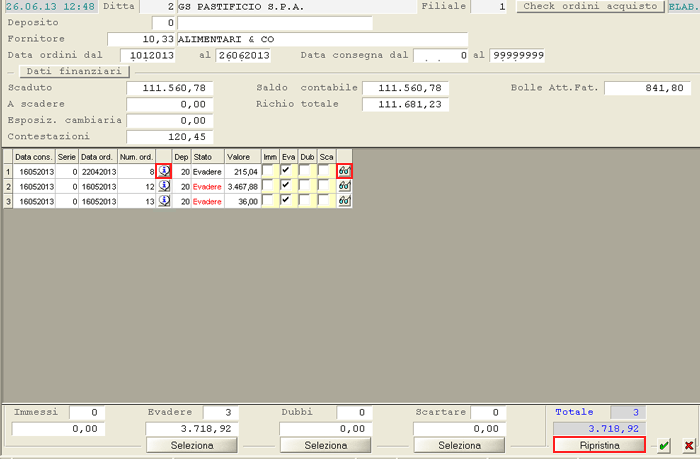Click the Saldo contabile value 111.560,78
Image resolution: width=700 pixels, height=459 pixels.
405,88
